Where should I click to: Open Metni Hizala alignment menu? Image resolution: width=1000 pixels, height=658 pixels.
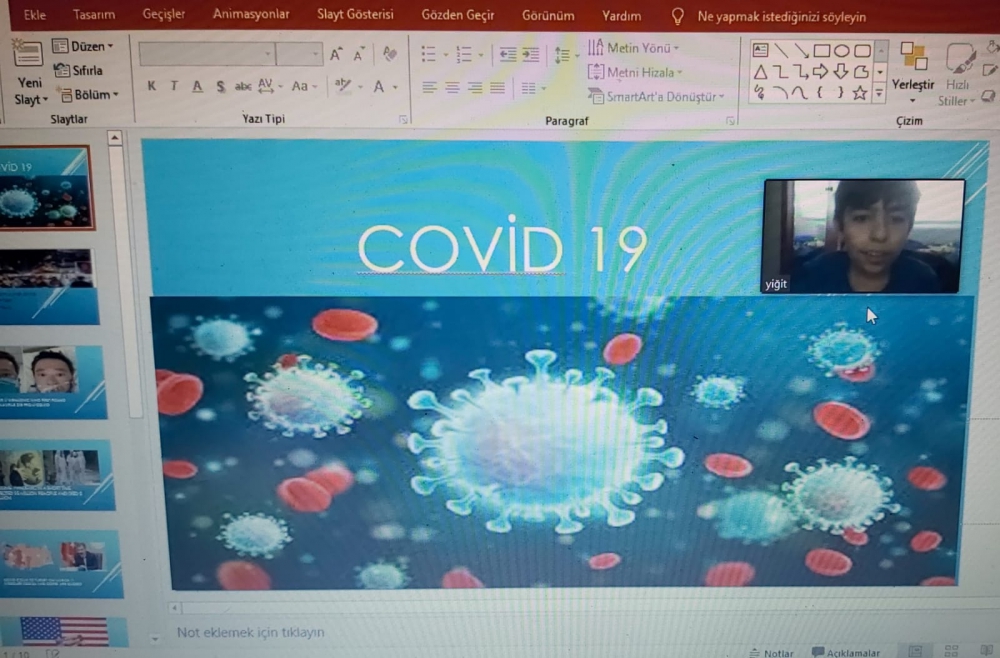pyautogui.click(x=635, y=72)
